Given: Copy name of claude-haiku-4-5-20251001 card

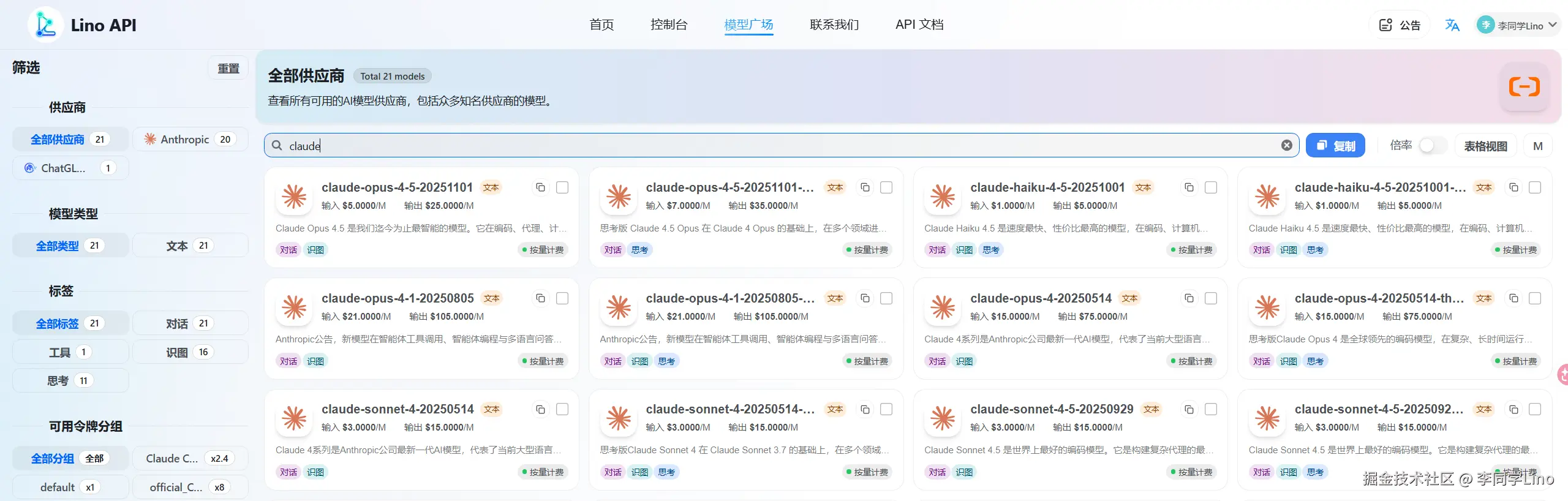Looking at the screenshot, I should [1189, 187].
